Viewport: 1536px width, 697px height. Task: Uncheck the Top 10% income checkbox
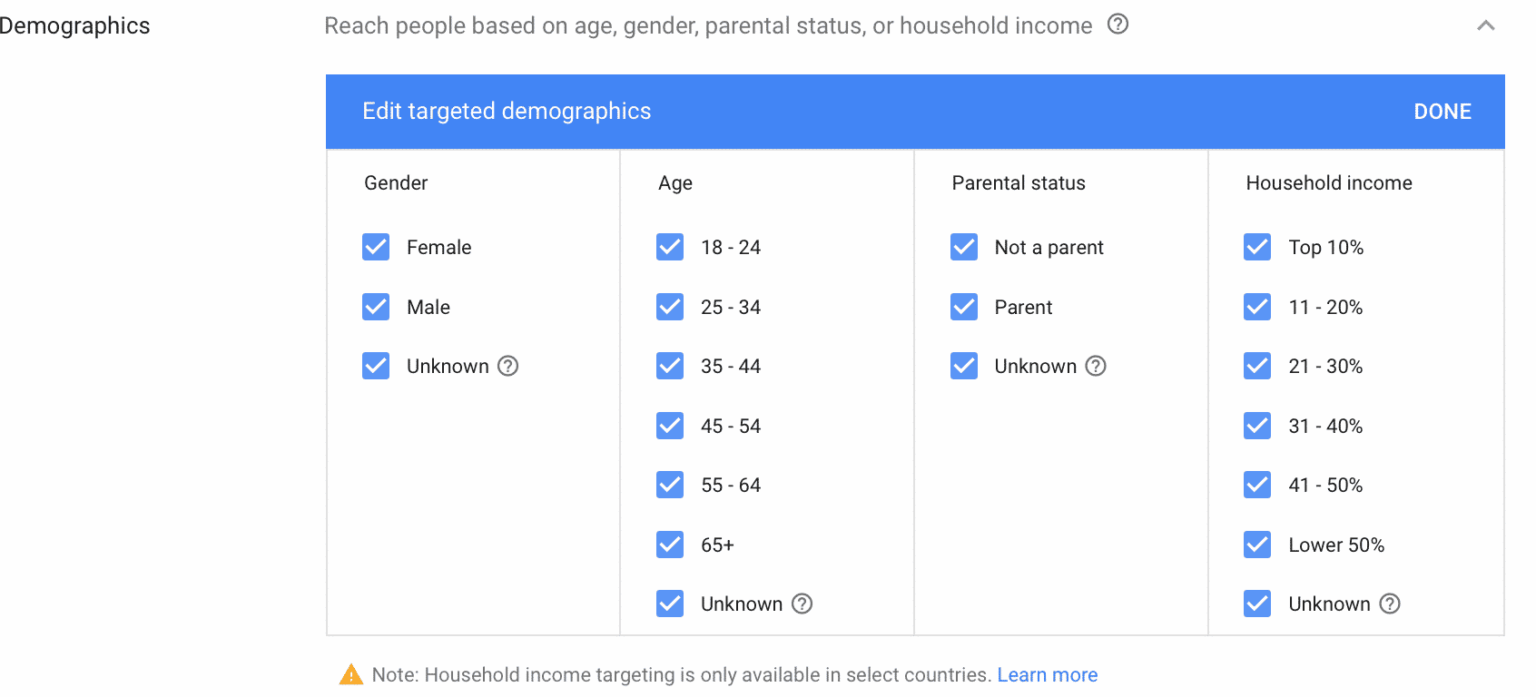[1257, 247]
